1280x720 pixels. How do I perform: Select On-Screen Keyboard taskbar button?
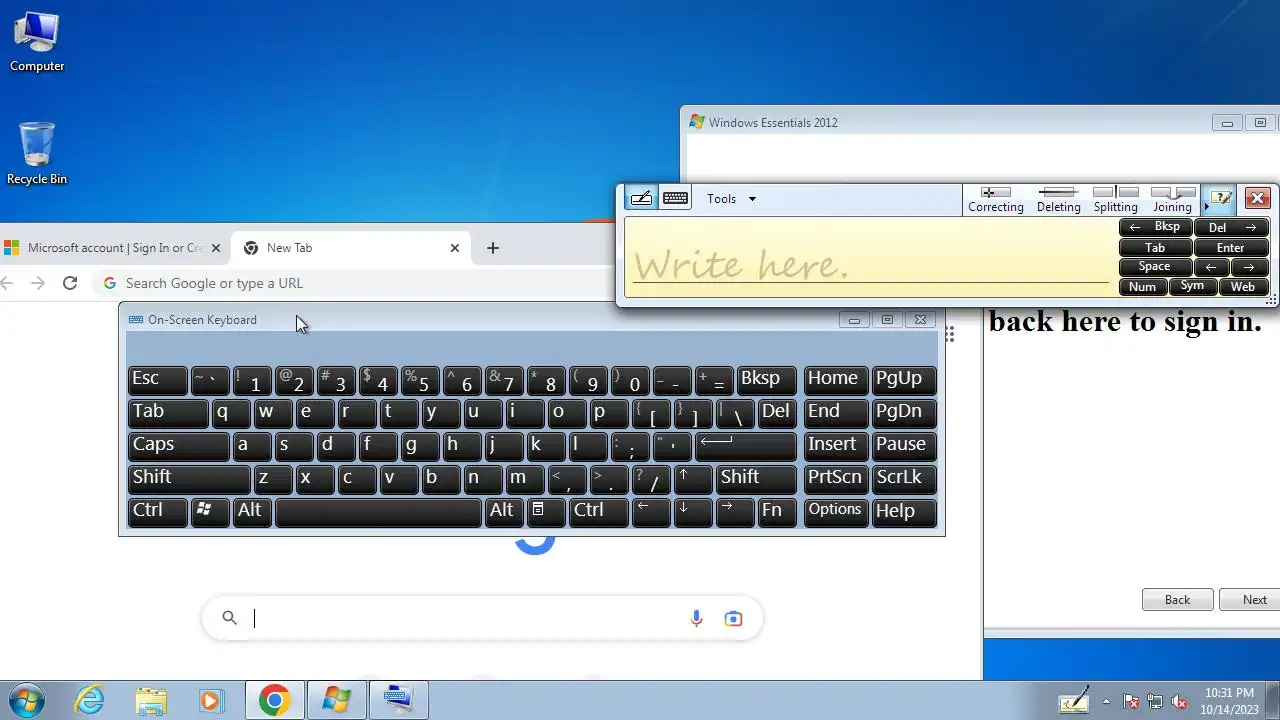pos(399,700)
